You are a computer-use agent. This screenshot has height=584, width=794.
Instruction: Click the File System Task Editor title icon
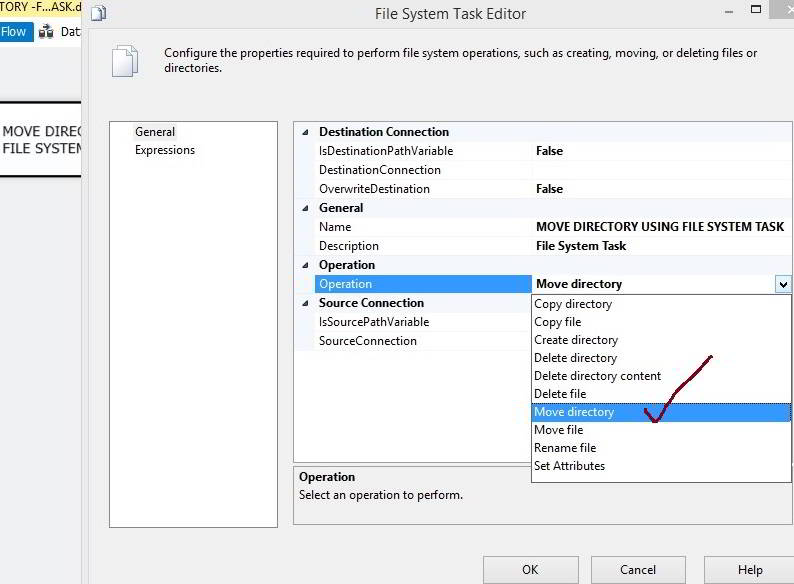[x=99, y=13]
